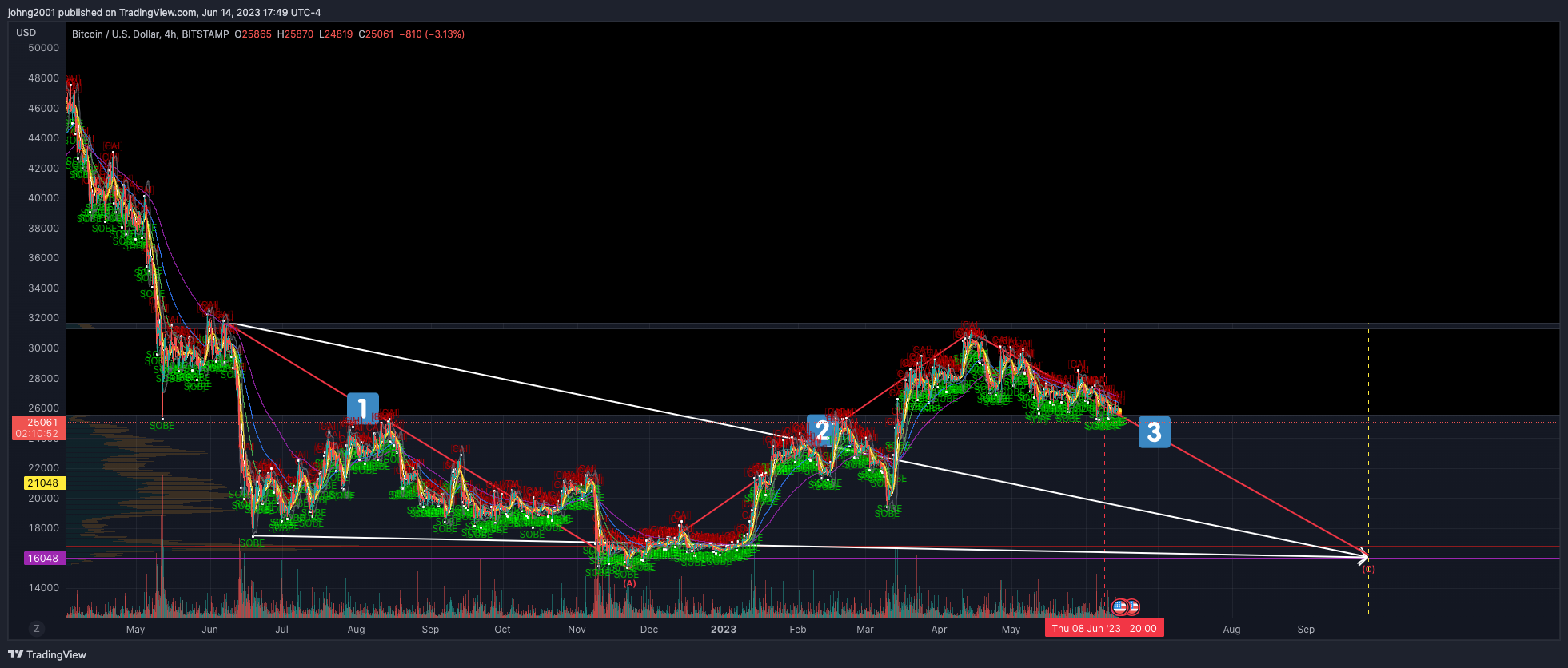Image resolution: width=1568 pixels, height=668 pixels.
Task: Click the red (A) wave label
Action: click(x=629, y=583)
